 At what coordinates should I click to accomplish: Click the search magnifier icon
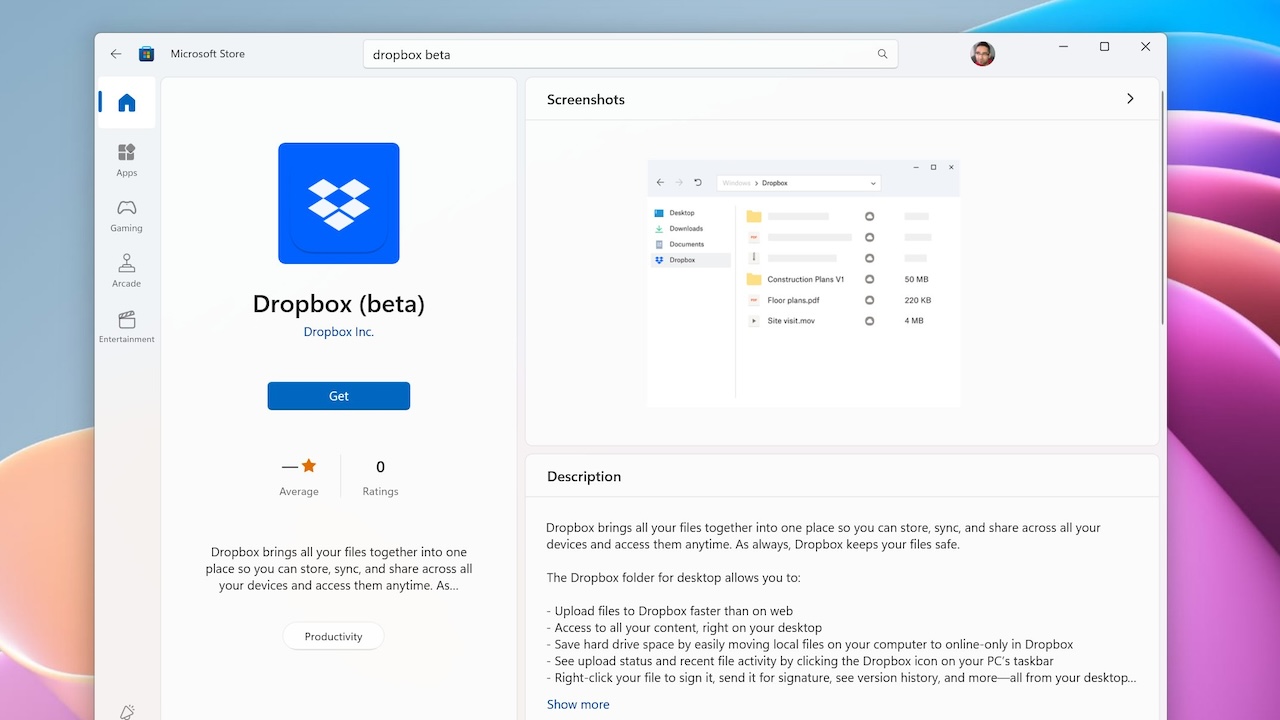(x=881, y=54)
